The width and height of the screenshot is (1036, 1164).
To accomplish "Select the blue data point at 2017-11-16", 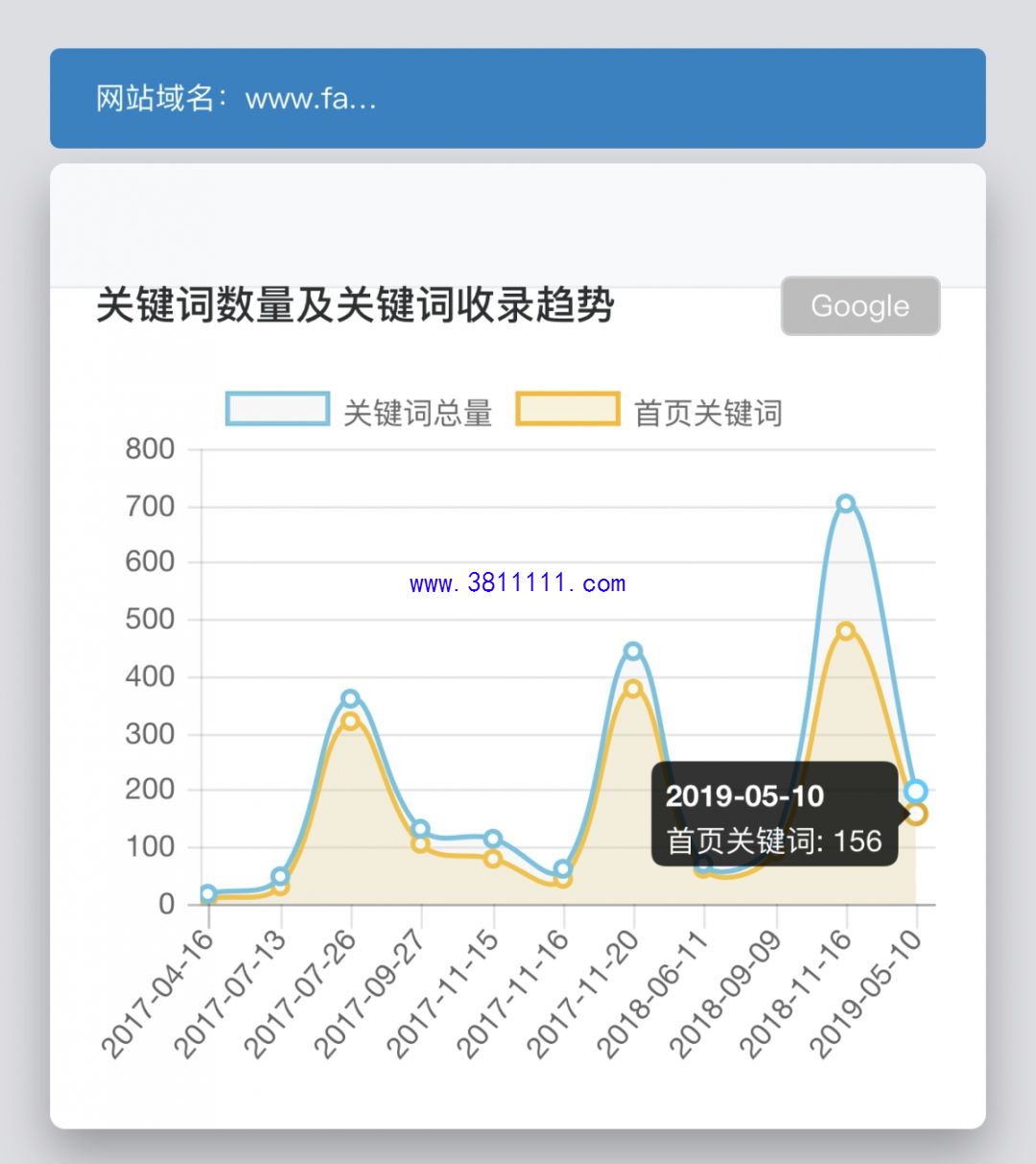I will [x=563, y=869].
